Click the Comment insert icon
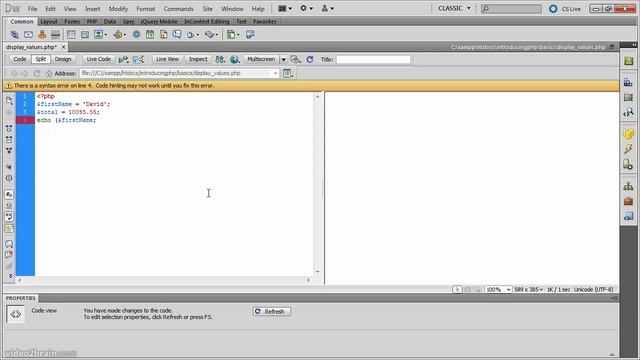Image resolution: width=640 pixels, height=360 pixels. point(177,35)
